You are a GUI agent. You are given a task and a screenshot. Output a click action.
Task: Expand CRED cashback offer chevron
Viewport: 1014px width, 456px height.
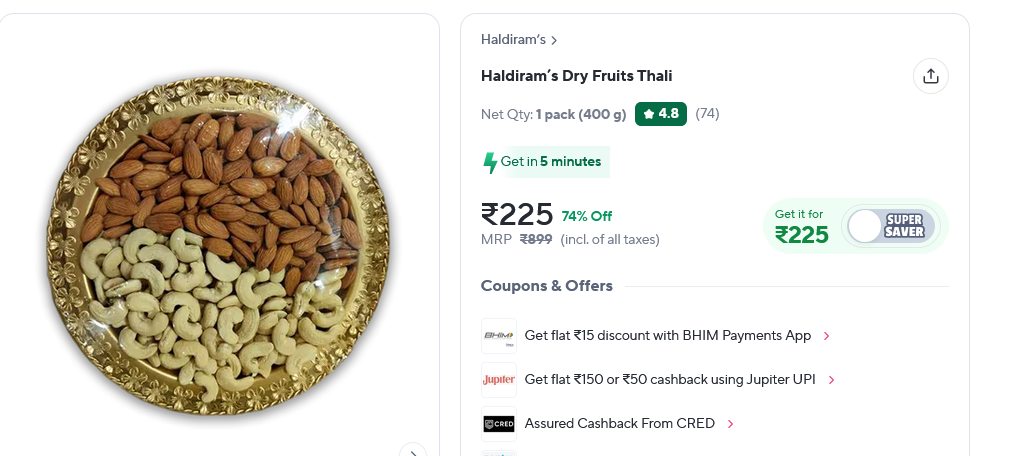click(730, 424)
